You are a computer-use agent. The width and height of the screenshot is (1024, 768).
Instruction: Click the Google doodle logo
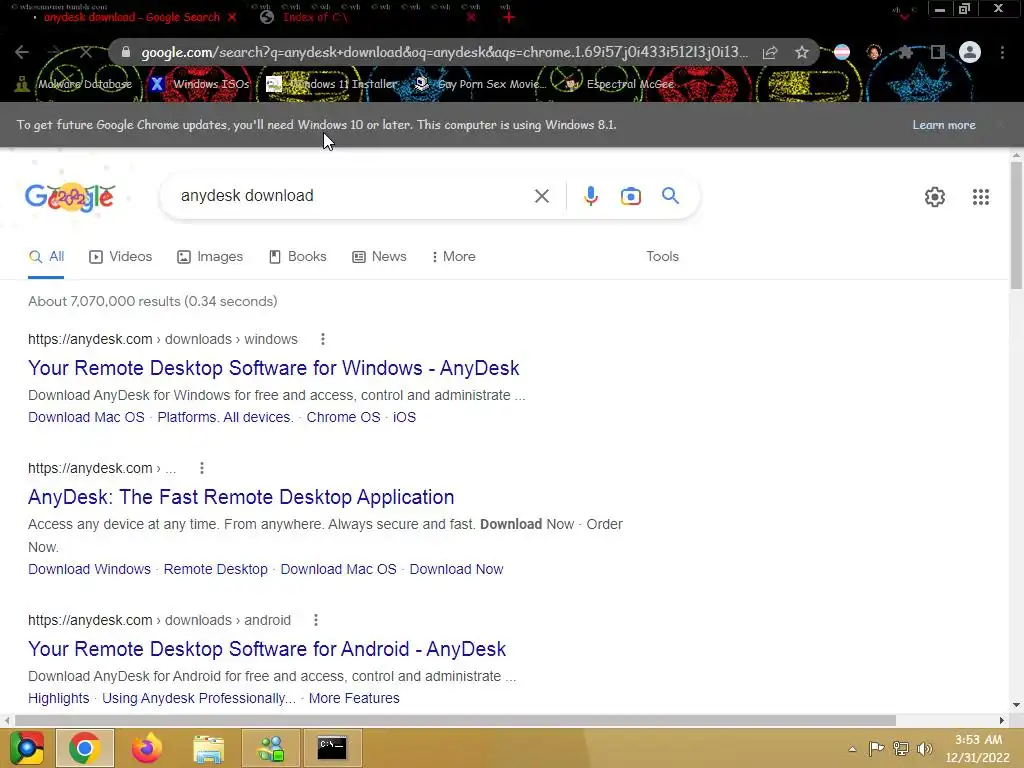(70, 197)
